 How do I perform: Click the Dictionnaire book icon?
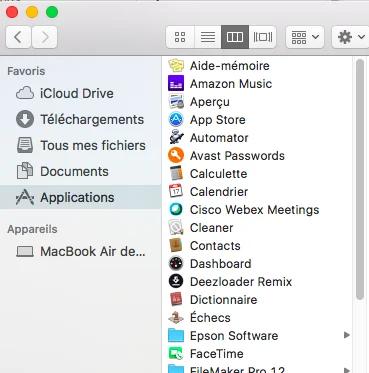176,300
